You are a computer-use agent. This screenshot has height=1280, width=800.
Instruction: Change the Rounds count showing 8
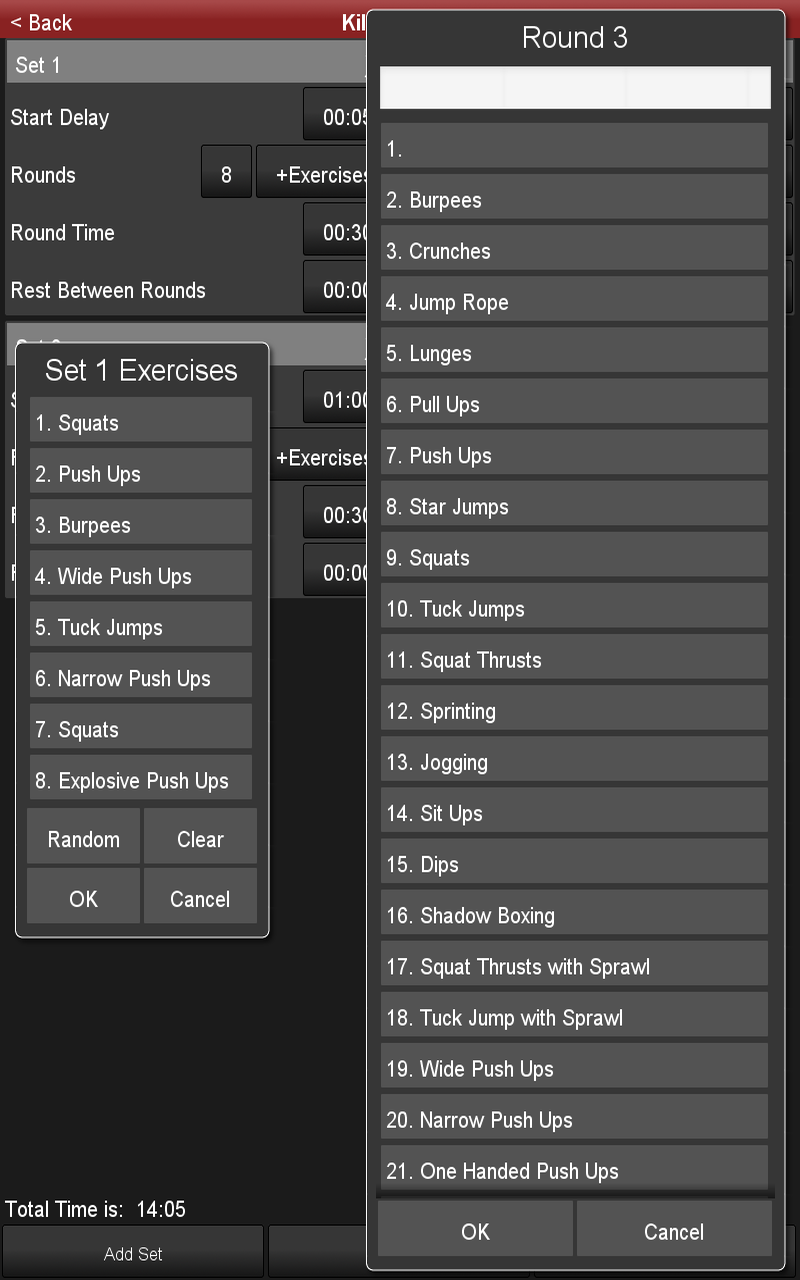(226, 175)
